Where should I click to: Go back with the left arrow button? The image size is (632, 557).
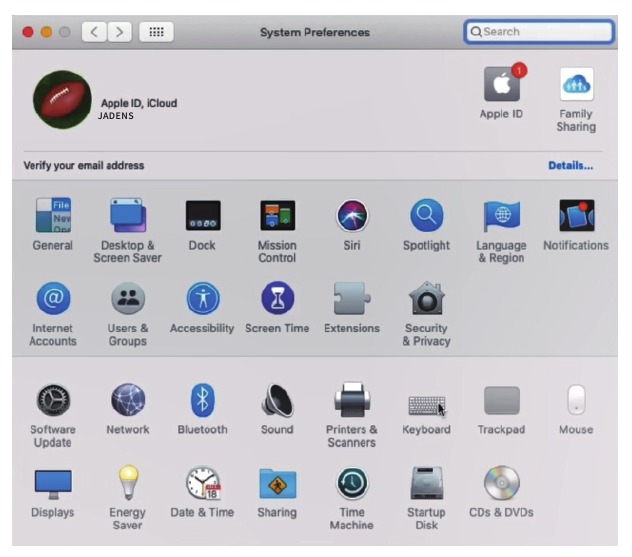tap(94, 32)
